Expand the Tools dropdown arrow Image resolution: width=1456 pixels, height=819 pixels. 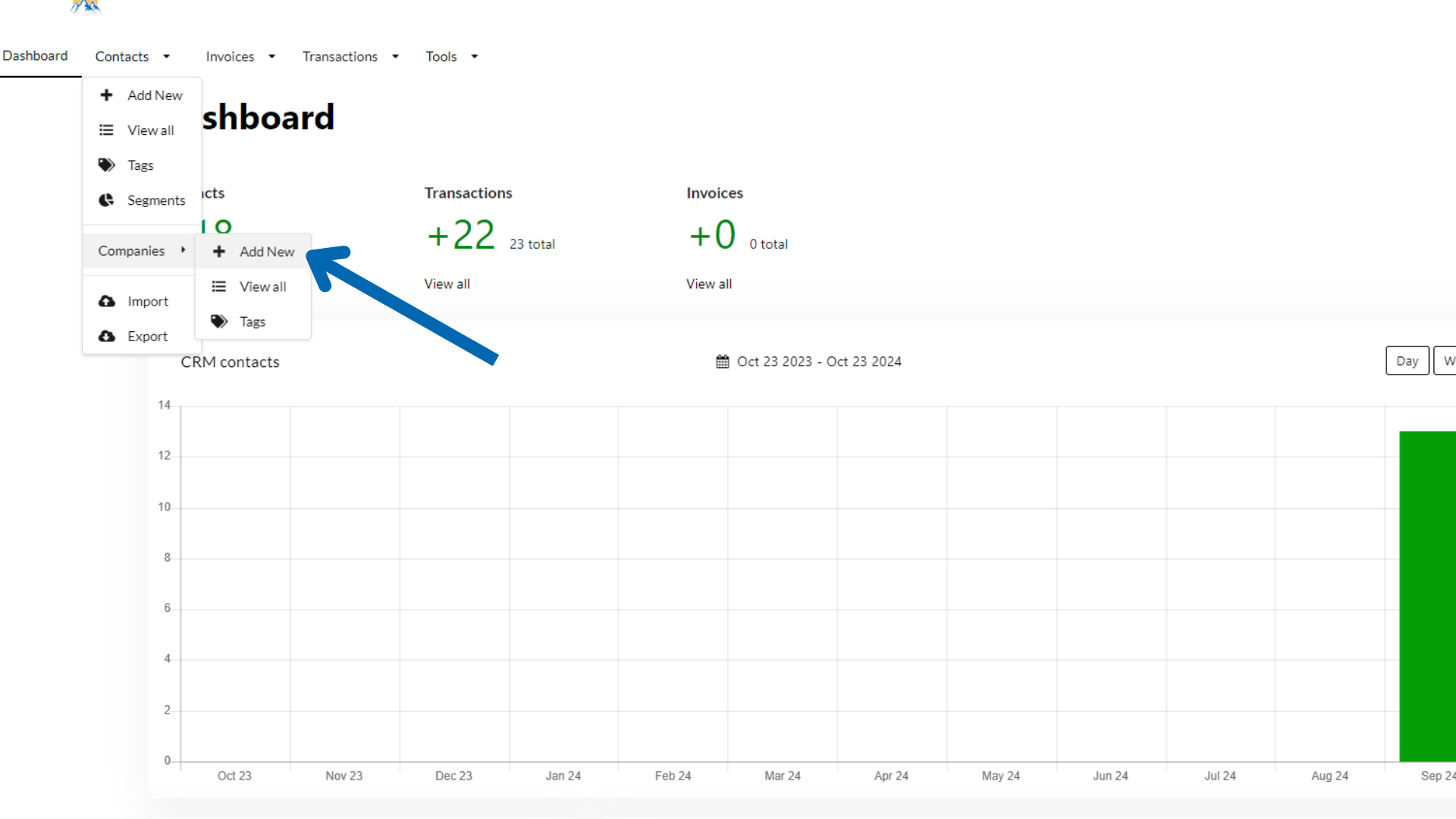475,57
